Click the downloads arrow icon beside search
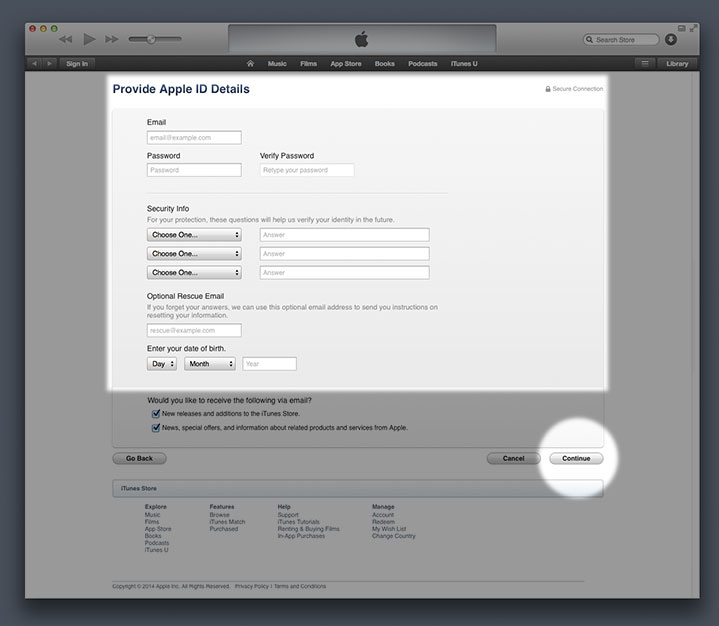This screenshot has height=626, width=719. (671, 39)
